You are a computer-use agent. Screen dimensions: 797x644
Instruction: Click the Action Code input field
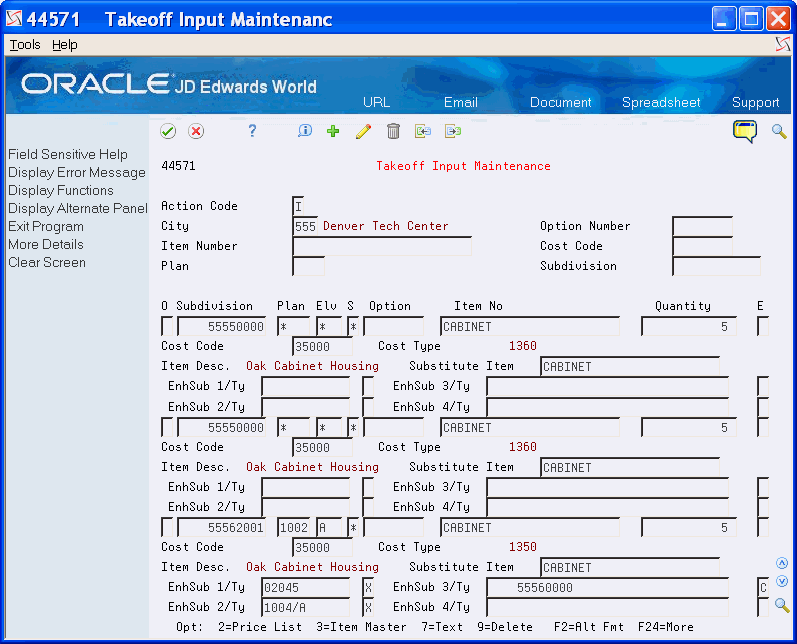click(x=298, y=206)
